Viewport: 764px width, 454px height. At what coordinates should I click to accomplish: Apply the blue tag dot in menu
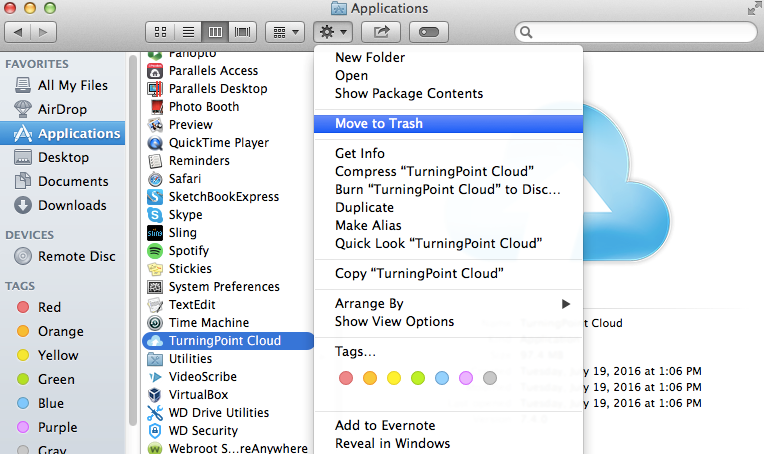point(442,378)
